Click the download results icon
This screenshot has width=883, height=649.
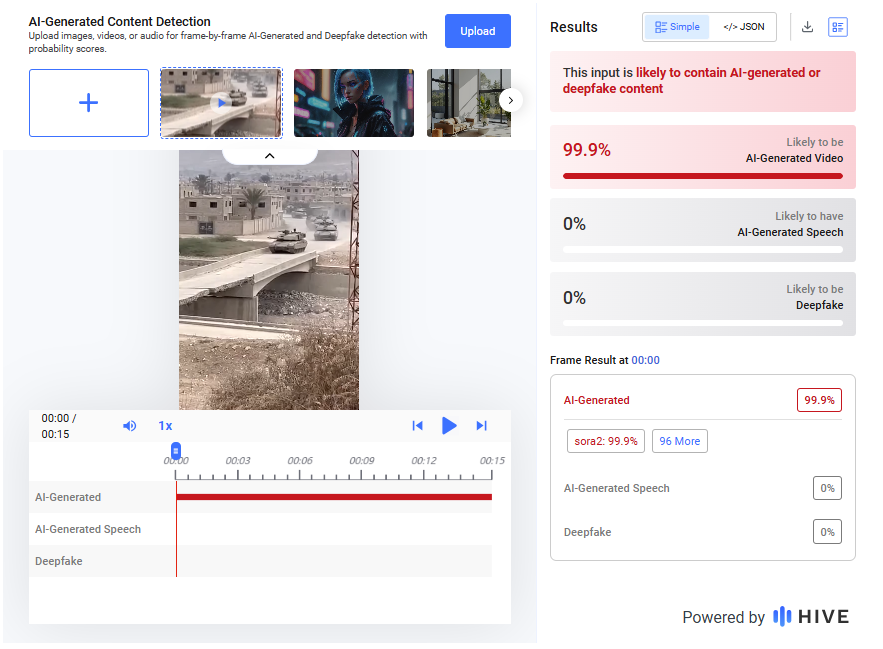(x=808, y=27)
